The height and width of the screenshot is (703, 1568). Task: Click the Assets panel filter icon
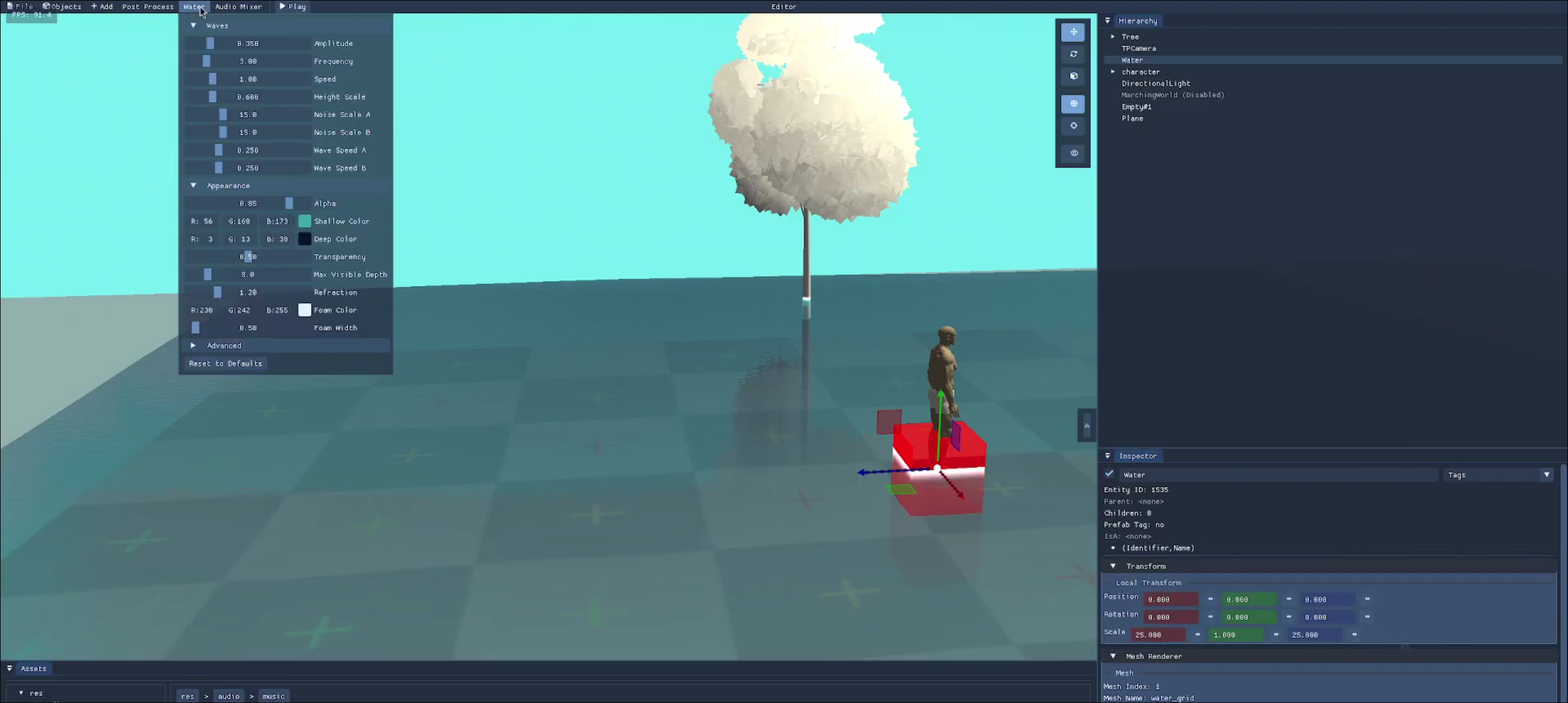pos(10,669)
